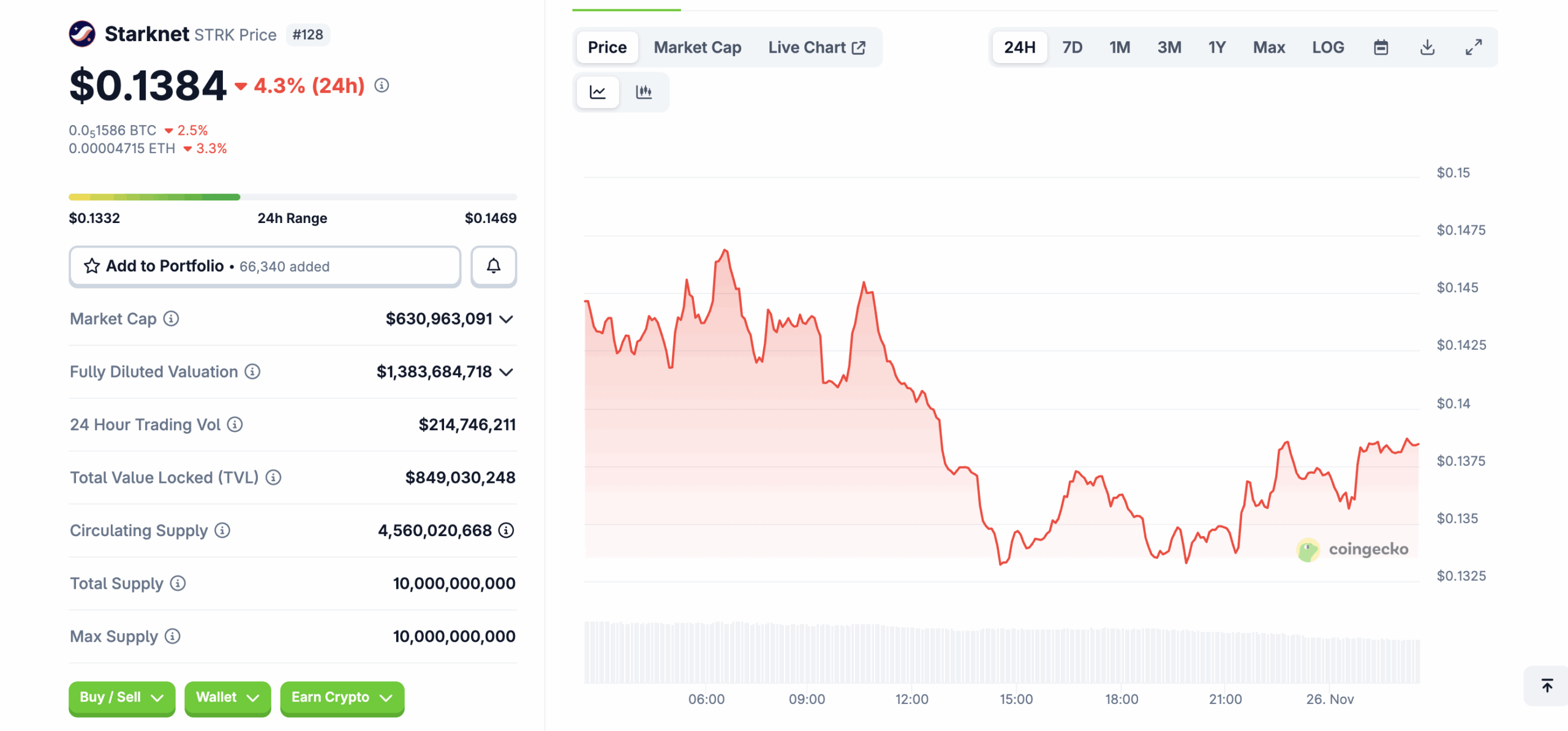Click Add to Portfolio
The image size is (1568, 731).
[164, 266]
